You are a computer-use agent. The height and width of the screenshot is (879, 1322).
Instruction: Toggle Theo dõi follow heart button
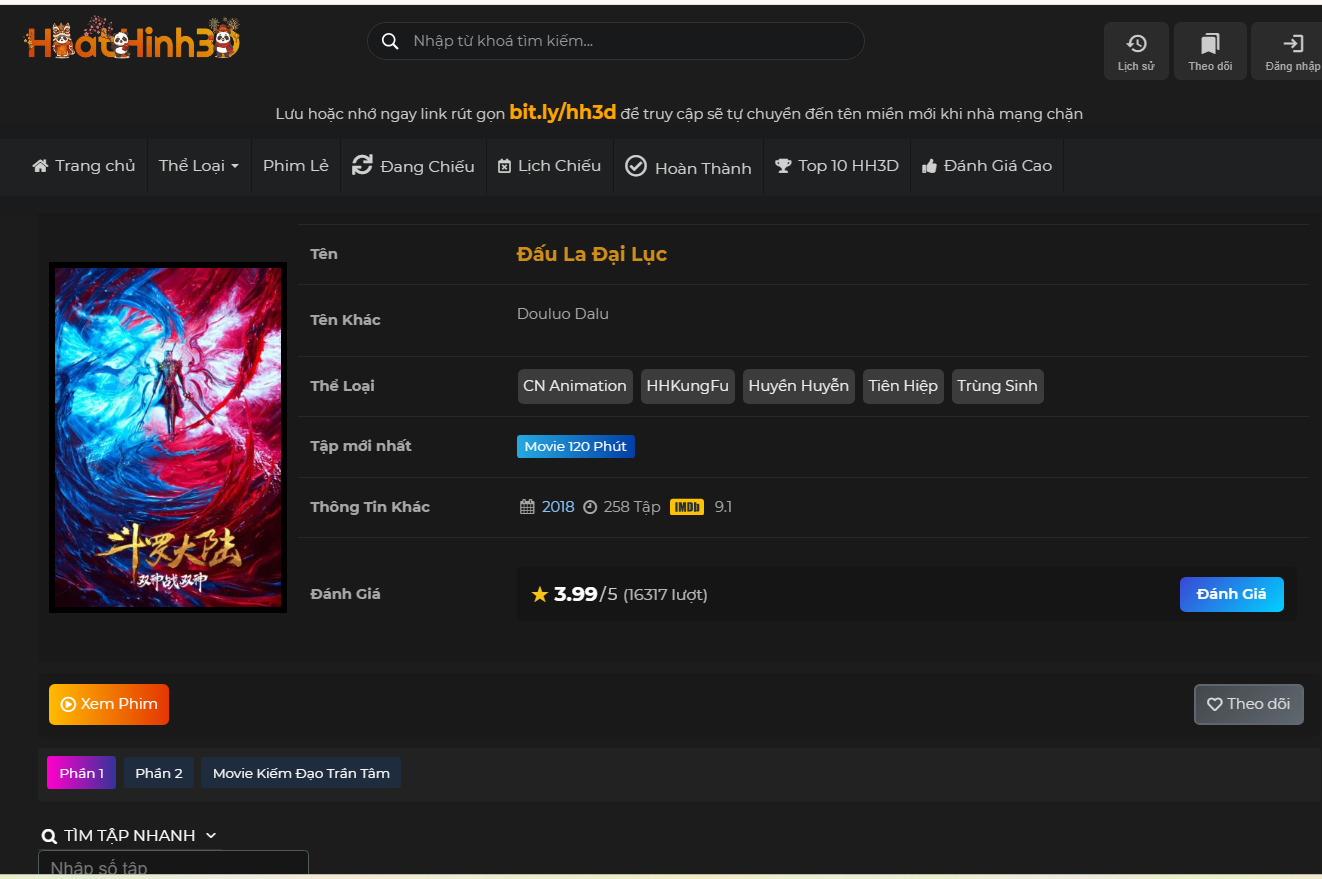pyautogui.click(x=1248, y=704)
